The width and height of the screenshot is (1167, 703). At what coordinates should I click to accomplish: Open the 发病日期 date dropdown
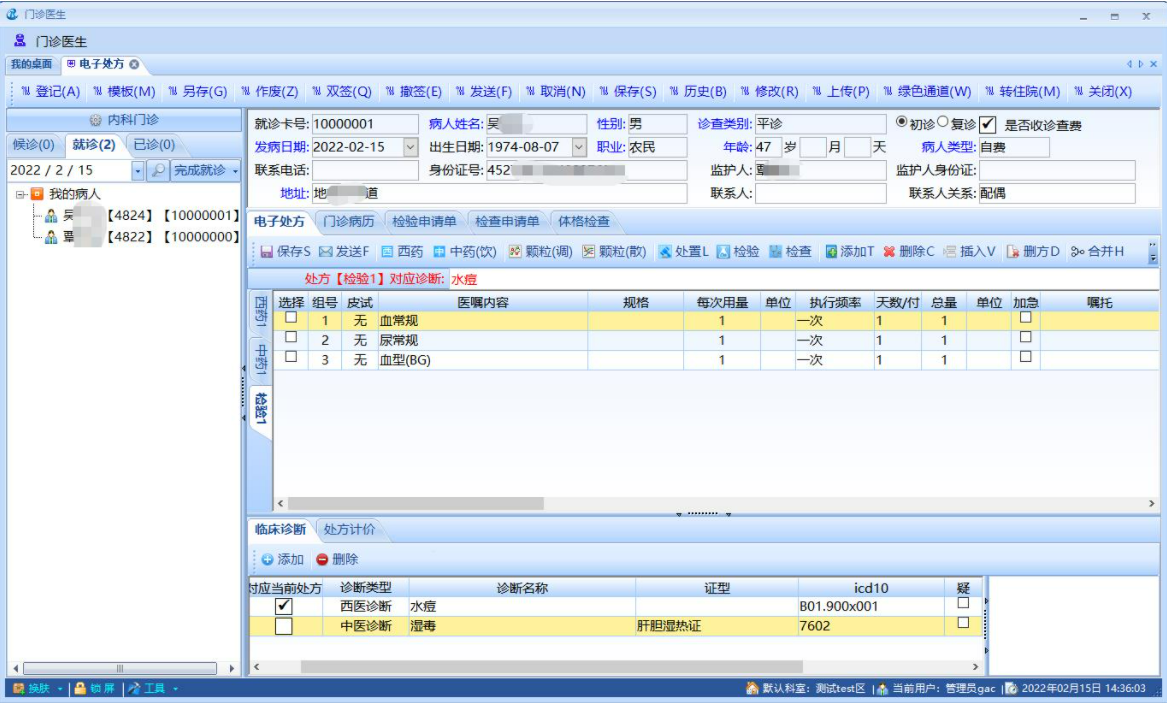[411, 147]
